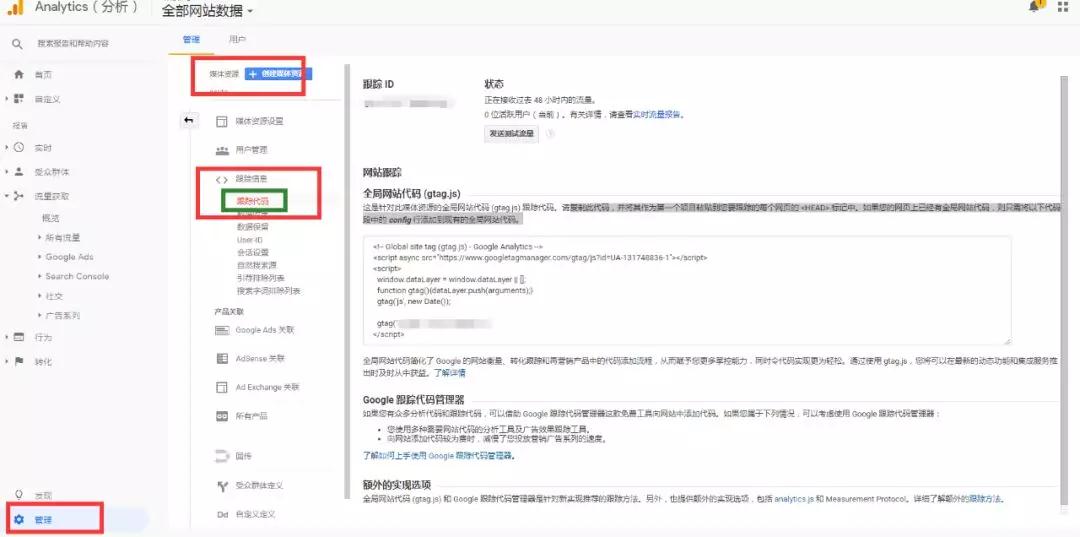
Task: Open the 受众群体 audience person icon
Action: [19, 171]
